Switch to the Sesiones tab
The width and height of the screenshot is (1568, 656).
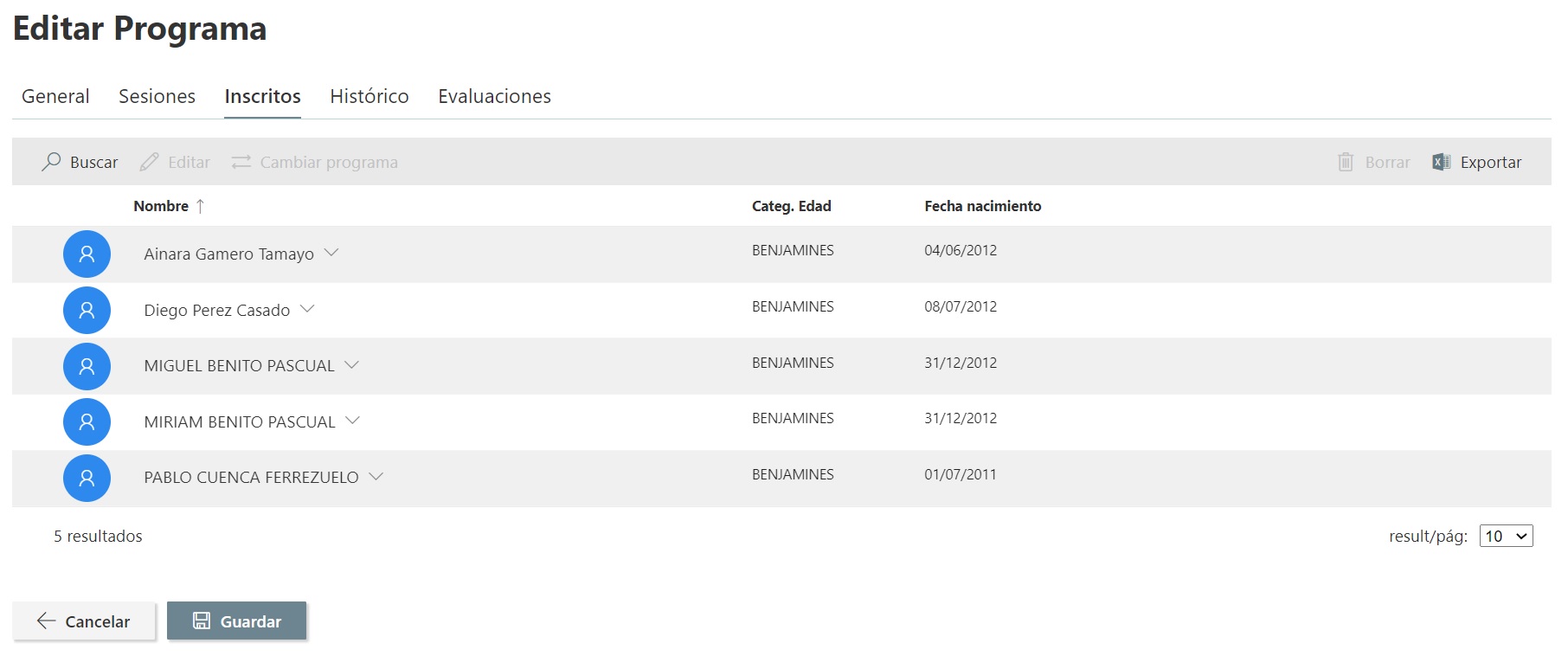pyautogui.click(x=157, y=96)
